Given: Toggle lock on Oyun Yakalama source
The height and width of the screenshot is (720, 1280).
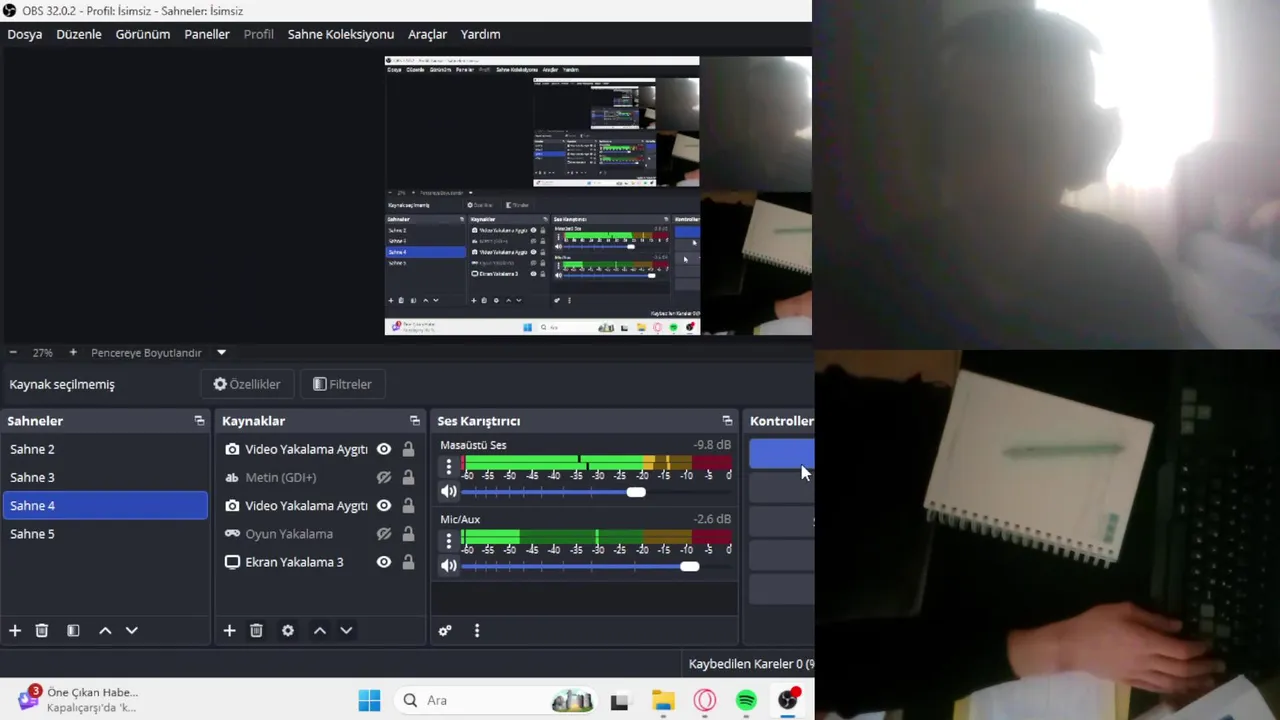Looking at the screenshot, I should click(408, 534).
